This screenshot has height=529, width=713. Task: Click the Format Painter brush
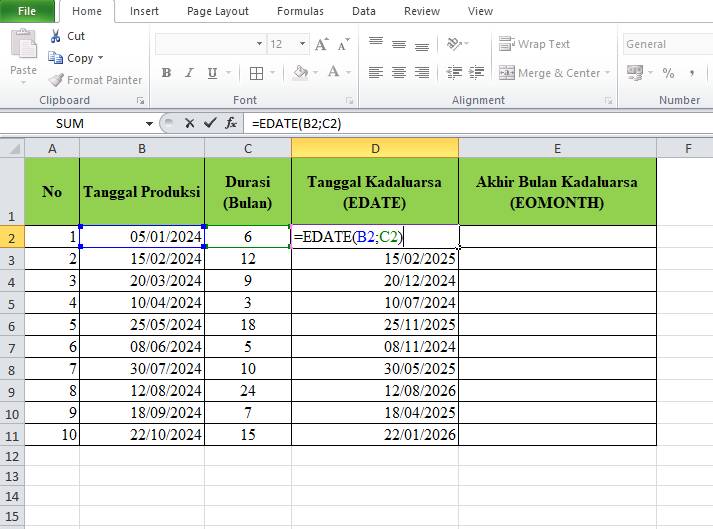(56, 80)
